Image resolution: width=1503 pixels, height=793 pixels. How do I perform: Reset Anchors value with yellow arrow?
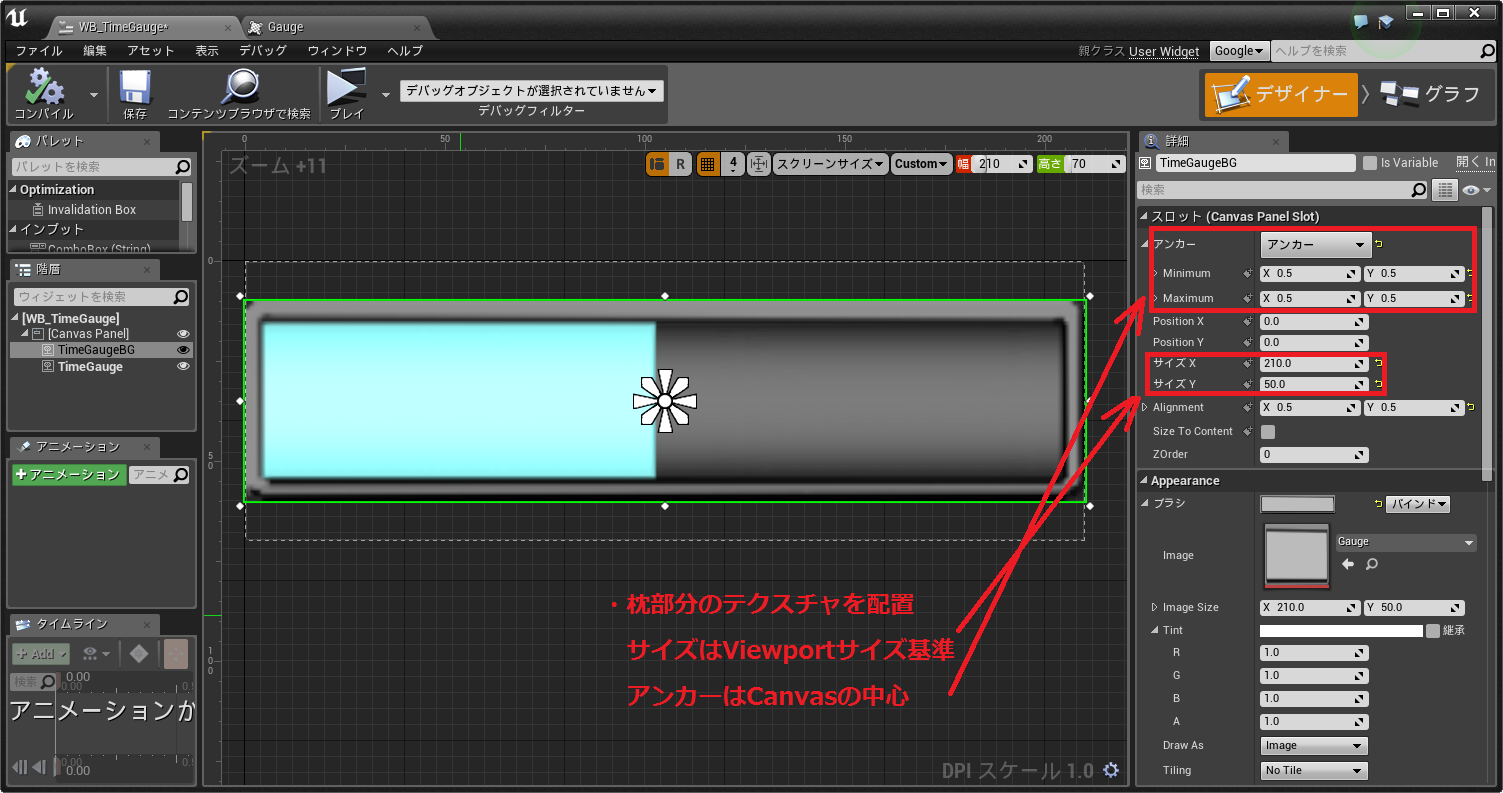[1379, 244]
